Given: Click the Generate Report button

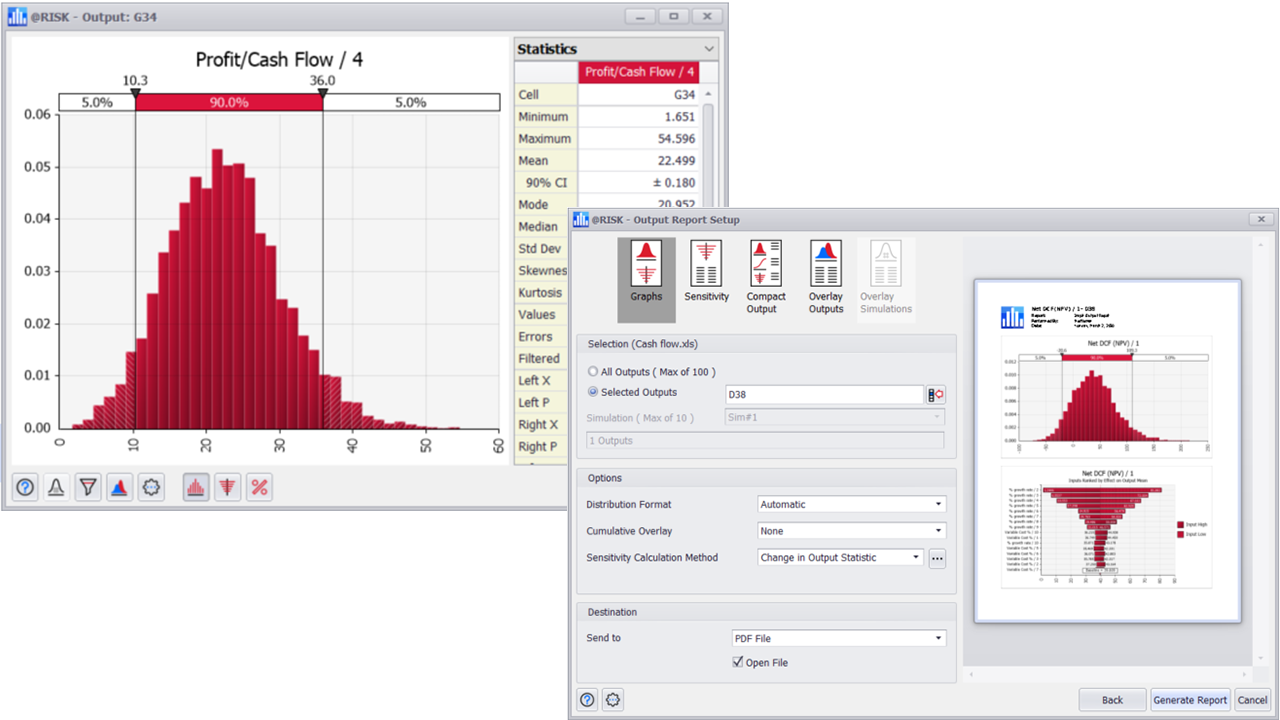Looking at the screenshot, I should 1190,700.
